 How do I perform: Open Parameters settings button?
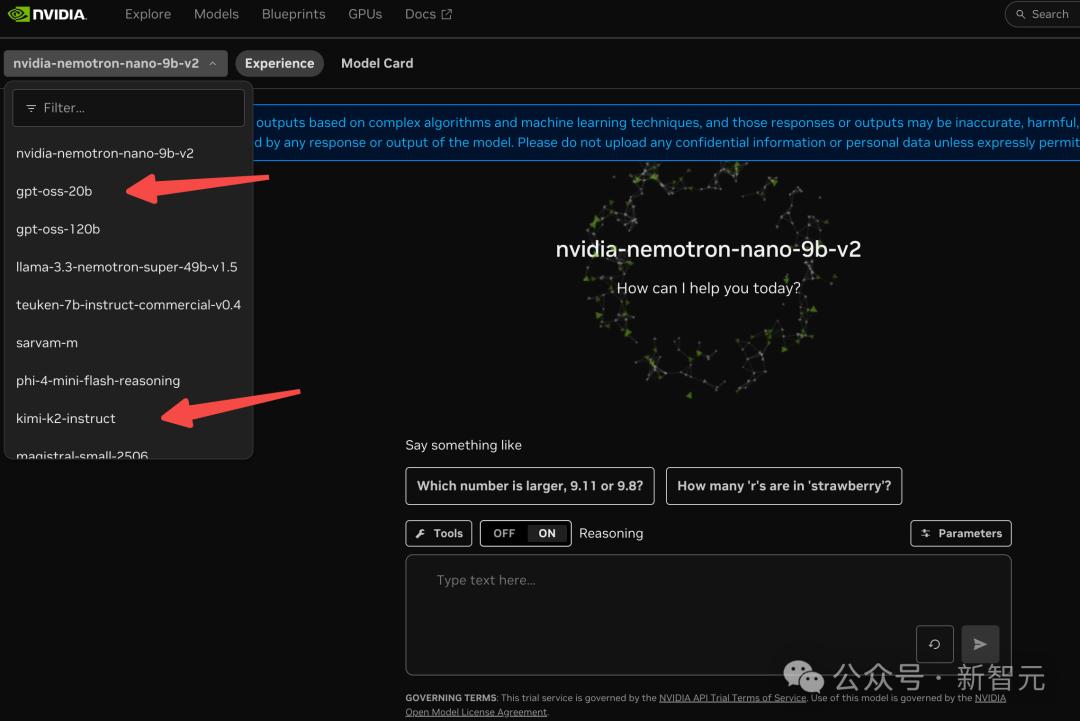[x=960, y=533]
